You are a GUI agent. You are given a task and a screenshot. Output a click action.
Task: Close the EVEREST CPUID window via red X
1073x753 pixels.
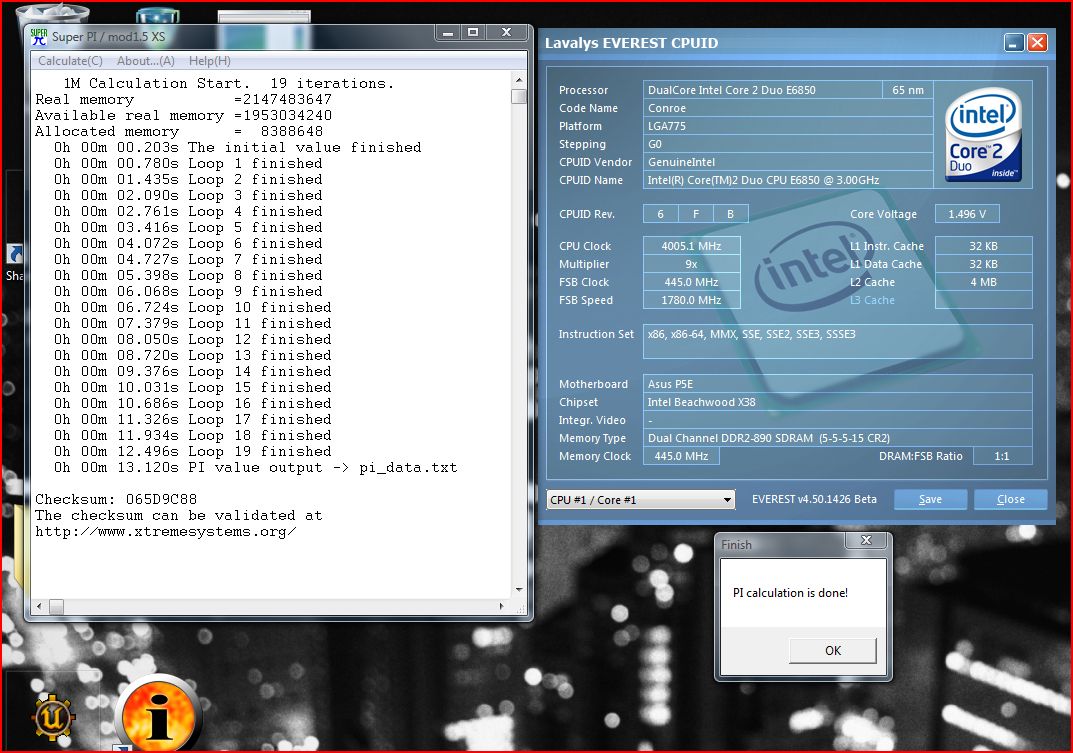pyautogui.click(x=1037, y=43)
